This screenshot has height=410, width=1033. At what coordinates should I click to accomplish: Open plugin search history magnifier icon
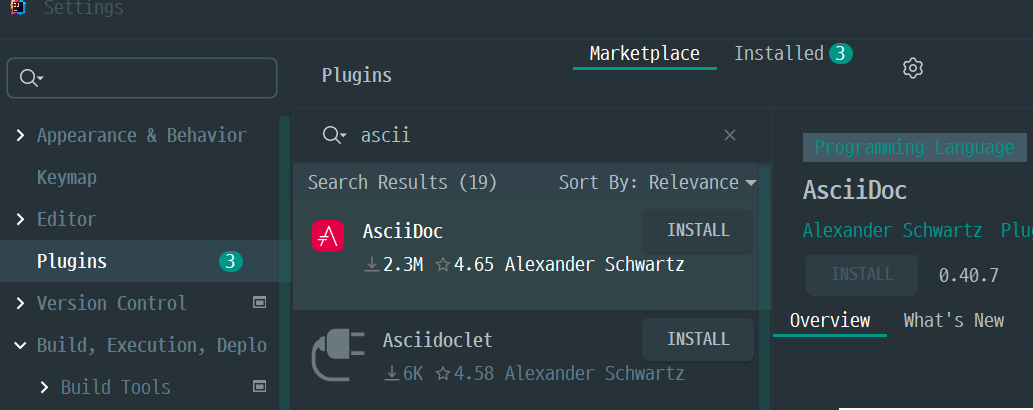(334, 135)
